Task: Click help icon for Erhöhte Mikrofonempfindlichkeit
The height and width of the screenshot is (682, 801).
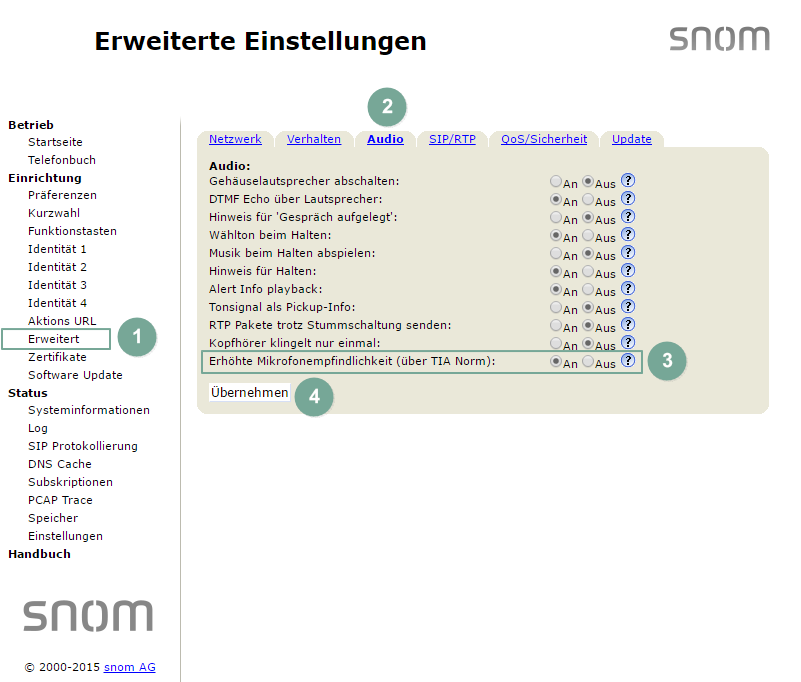Action: pos(628,361)
